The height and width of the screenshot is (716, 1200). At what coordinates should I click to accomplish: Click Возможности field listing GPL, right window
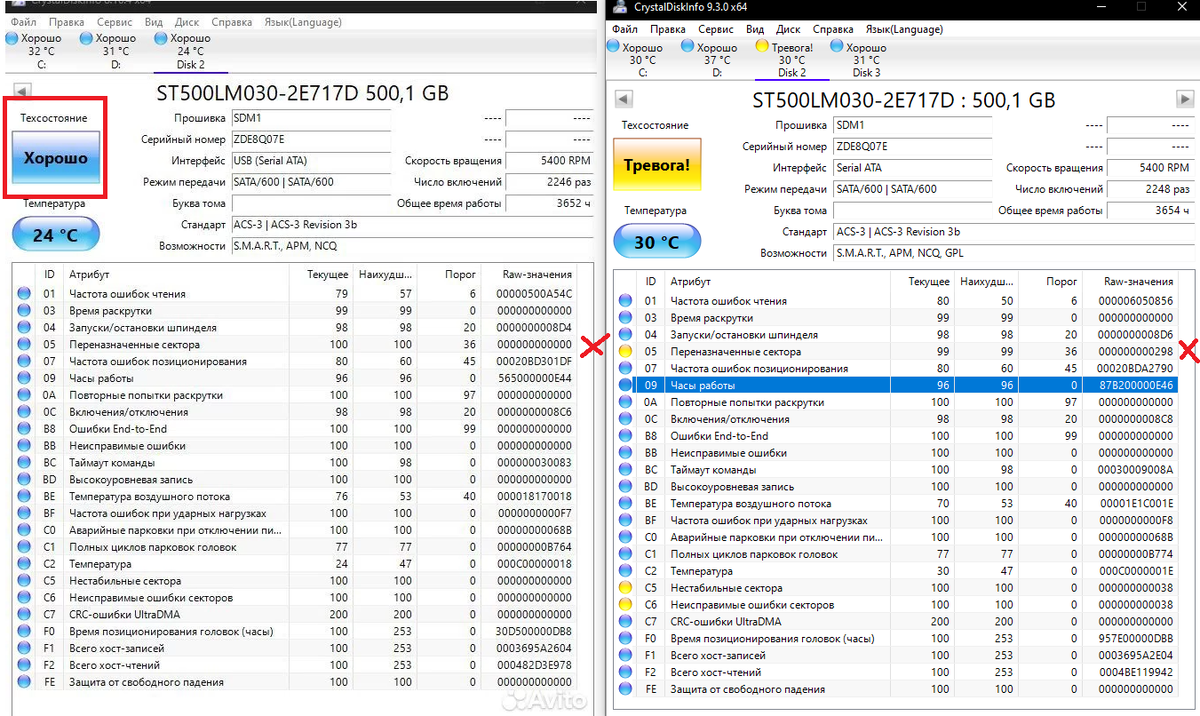click(1013, 254)
